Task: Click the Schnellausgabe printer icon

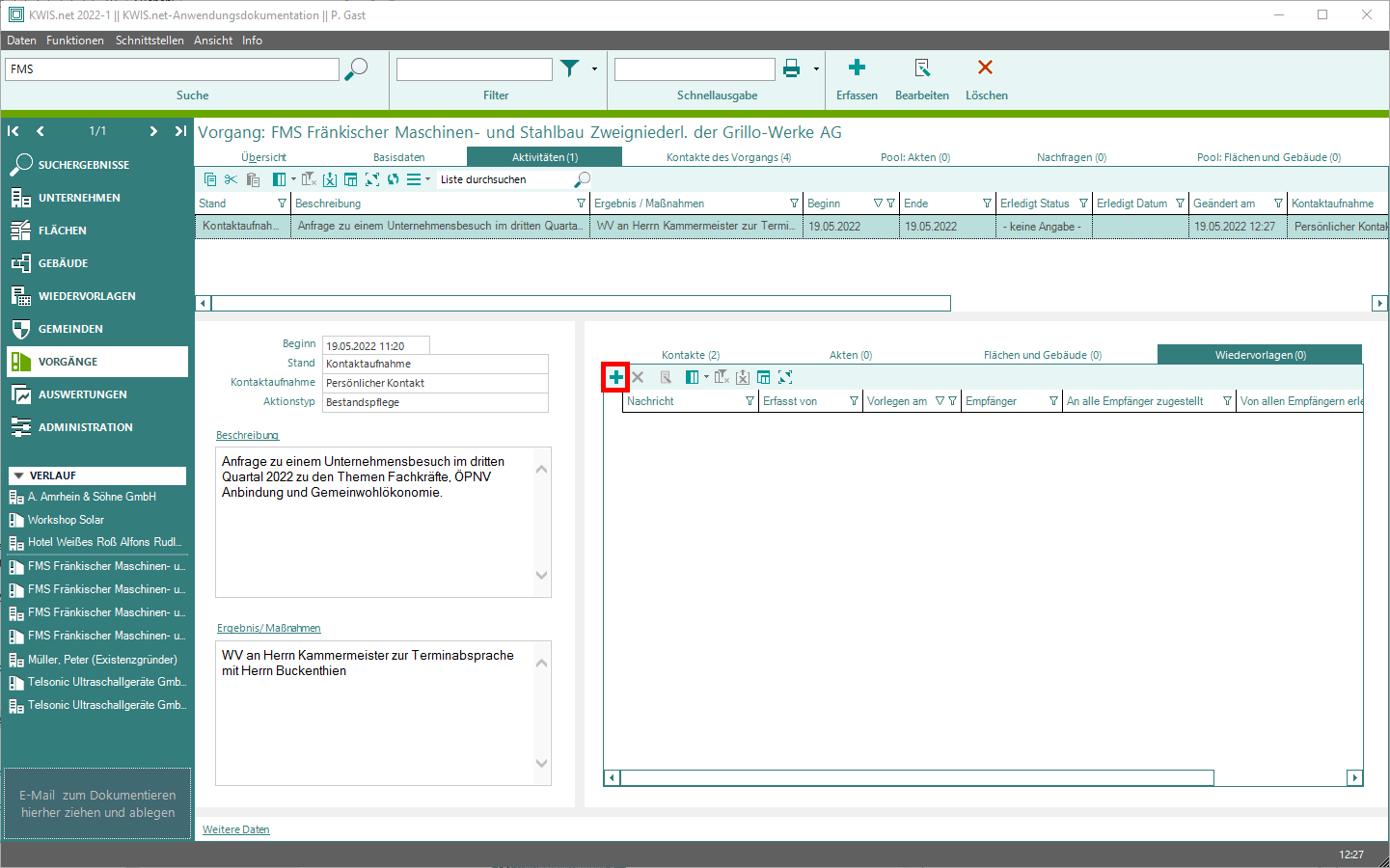Action: (x=792, y=68)
